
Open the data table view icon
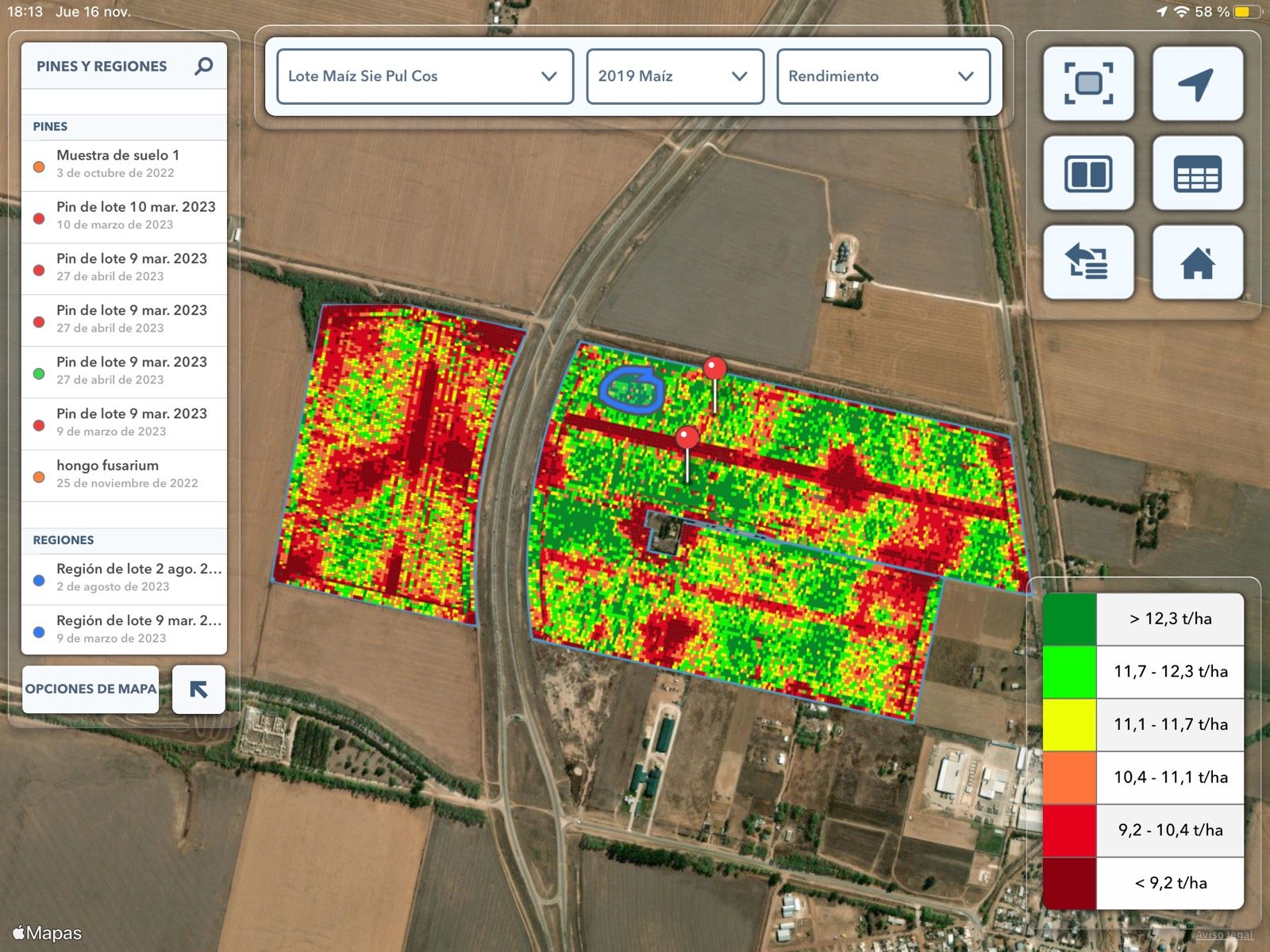1198,173
